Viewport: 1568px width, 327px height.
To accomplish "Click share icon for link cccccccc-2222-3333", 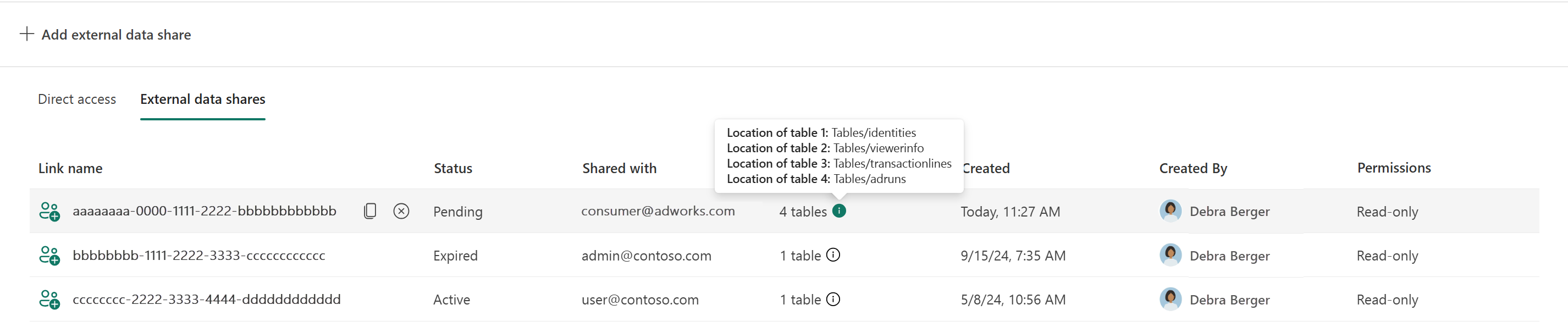I will click(49, 300).
